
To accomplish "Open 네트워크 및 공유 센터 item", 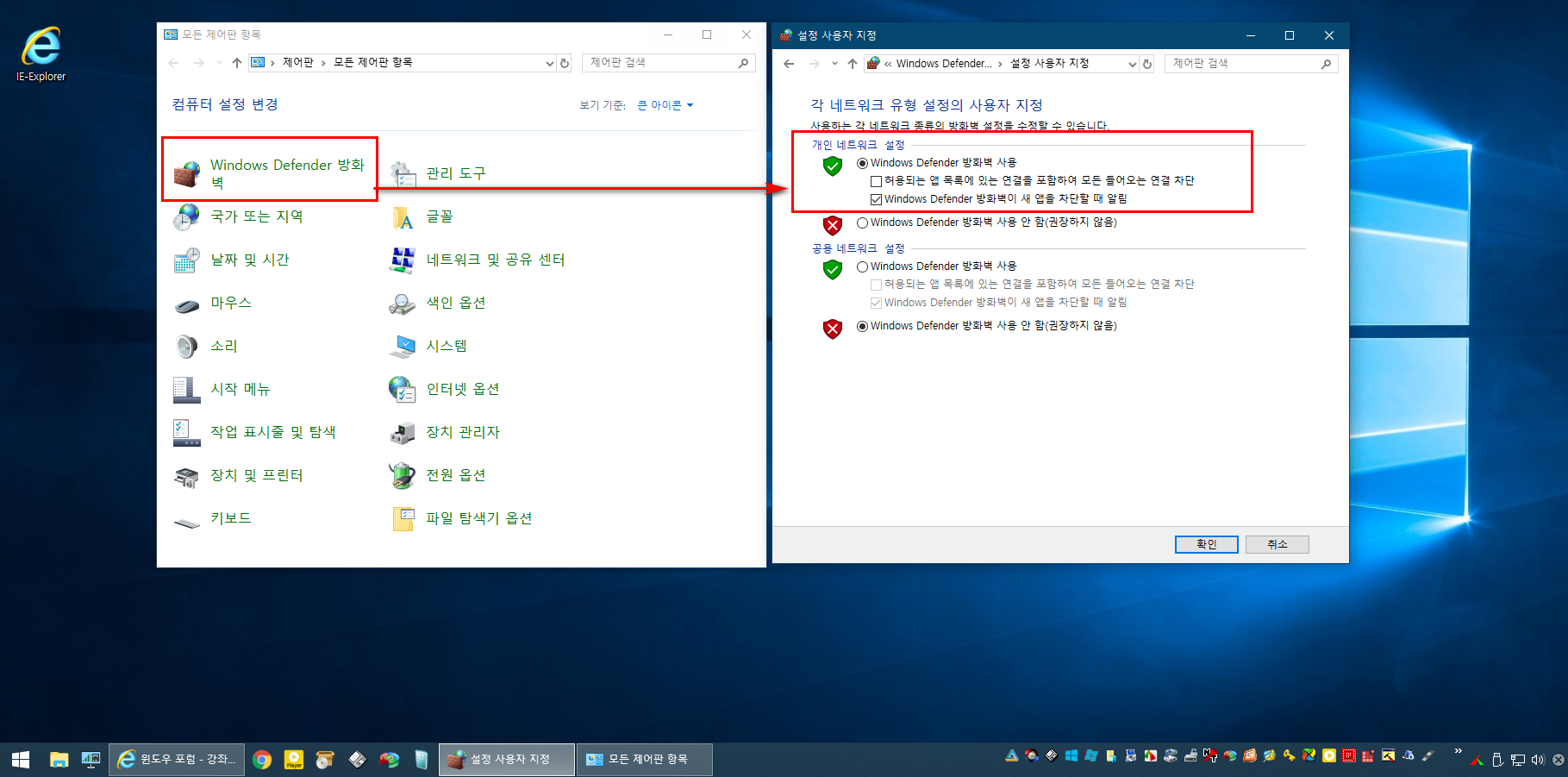I will (x=477, y=260).
